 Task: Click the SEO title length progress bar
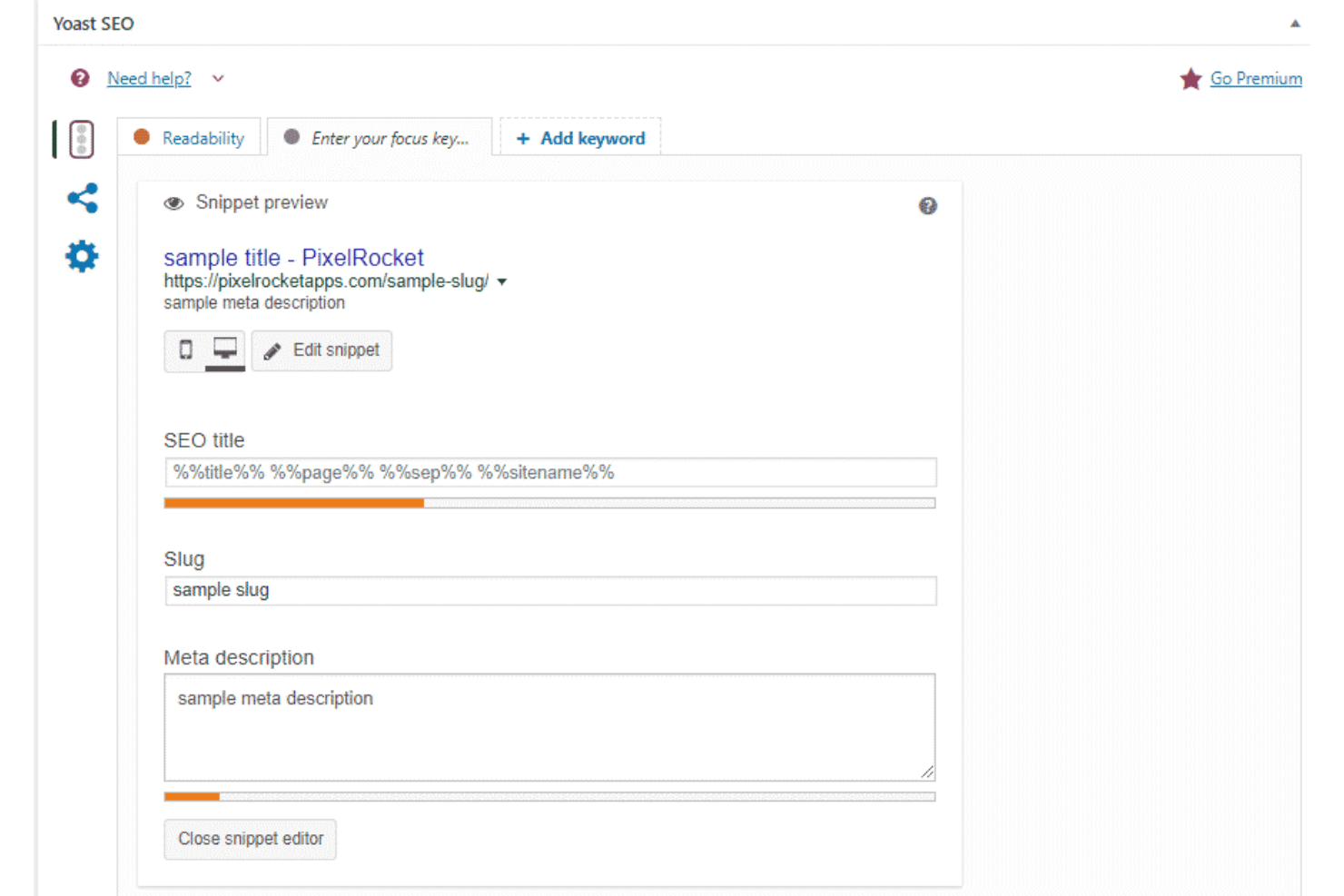[550, 503]
